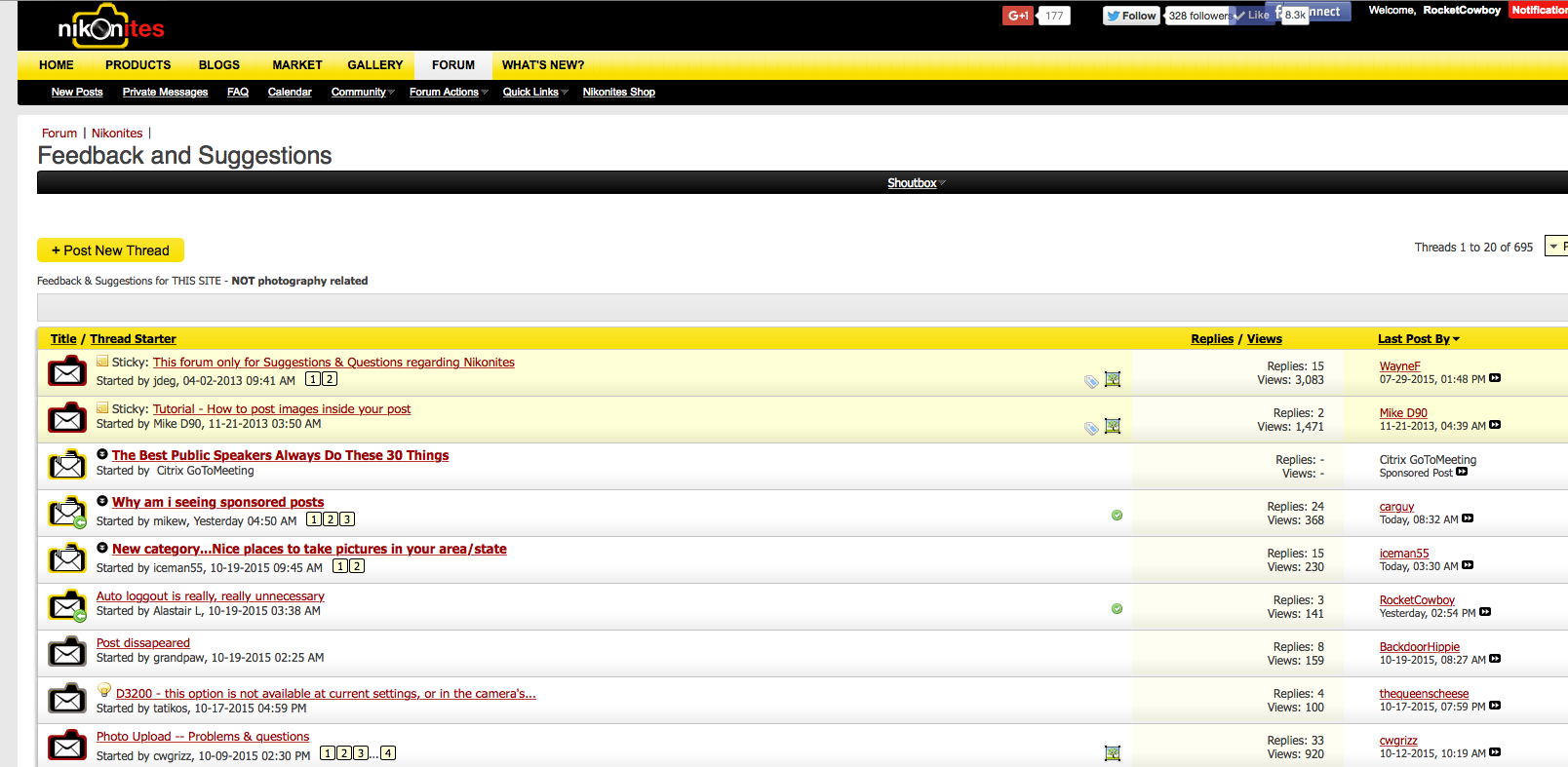The height and width of the screenshot is (767, 1568).
Task: Click green checkmark icon on Auto loggout thread
Action: point(1117,608)
